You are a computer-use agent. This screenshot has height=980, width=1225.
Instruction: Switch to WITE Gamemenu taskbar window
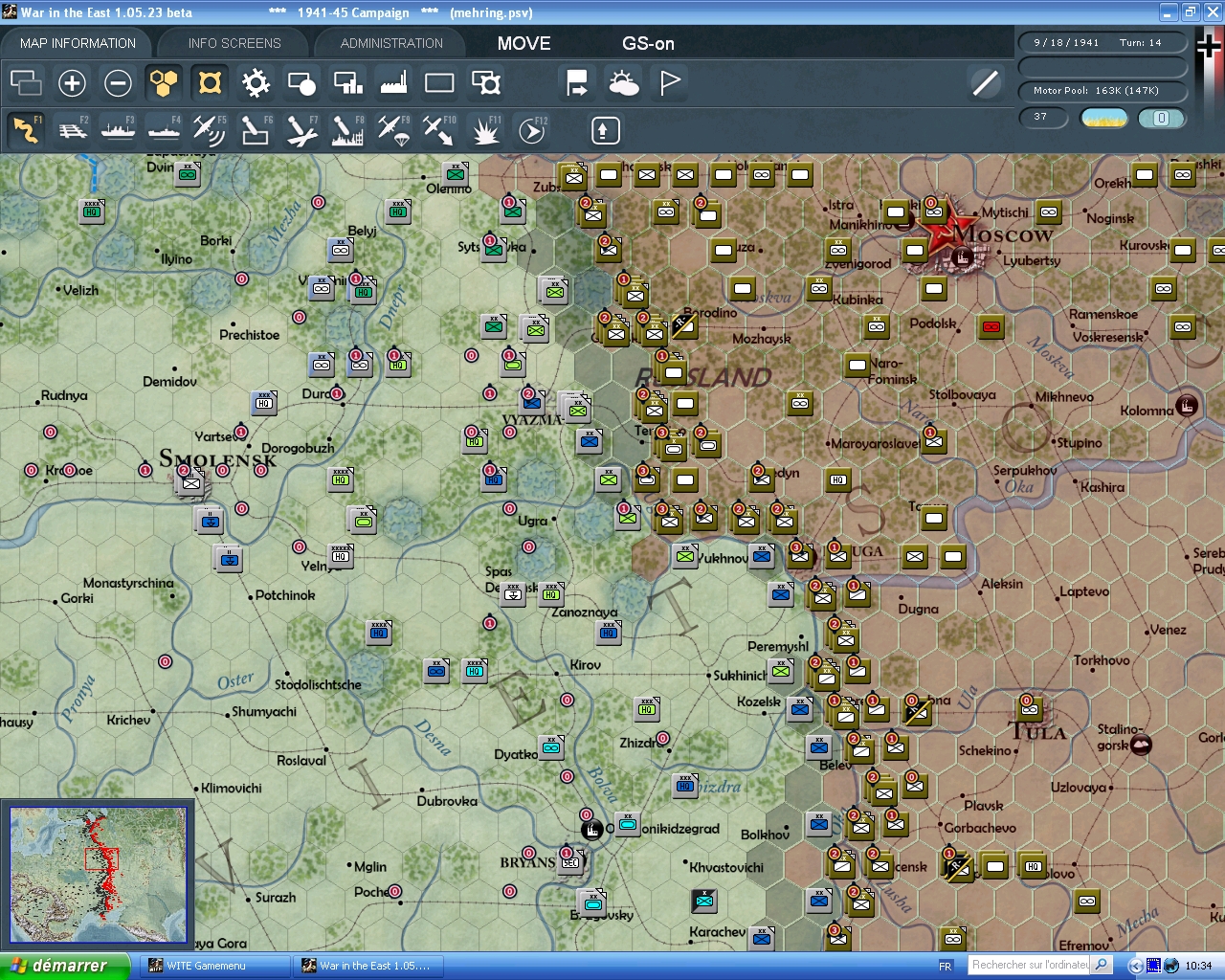click(x=216, y=966)
